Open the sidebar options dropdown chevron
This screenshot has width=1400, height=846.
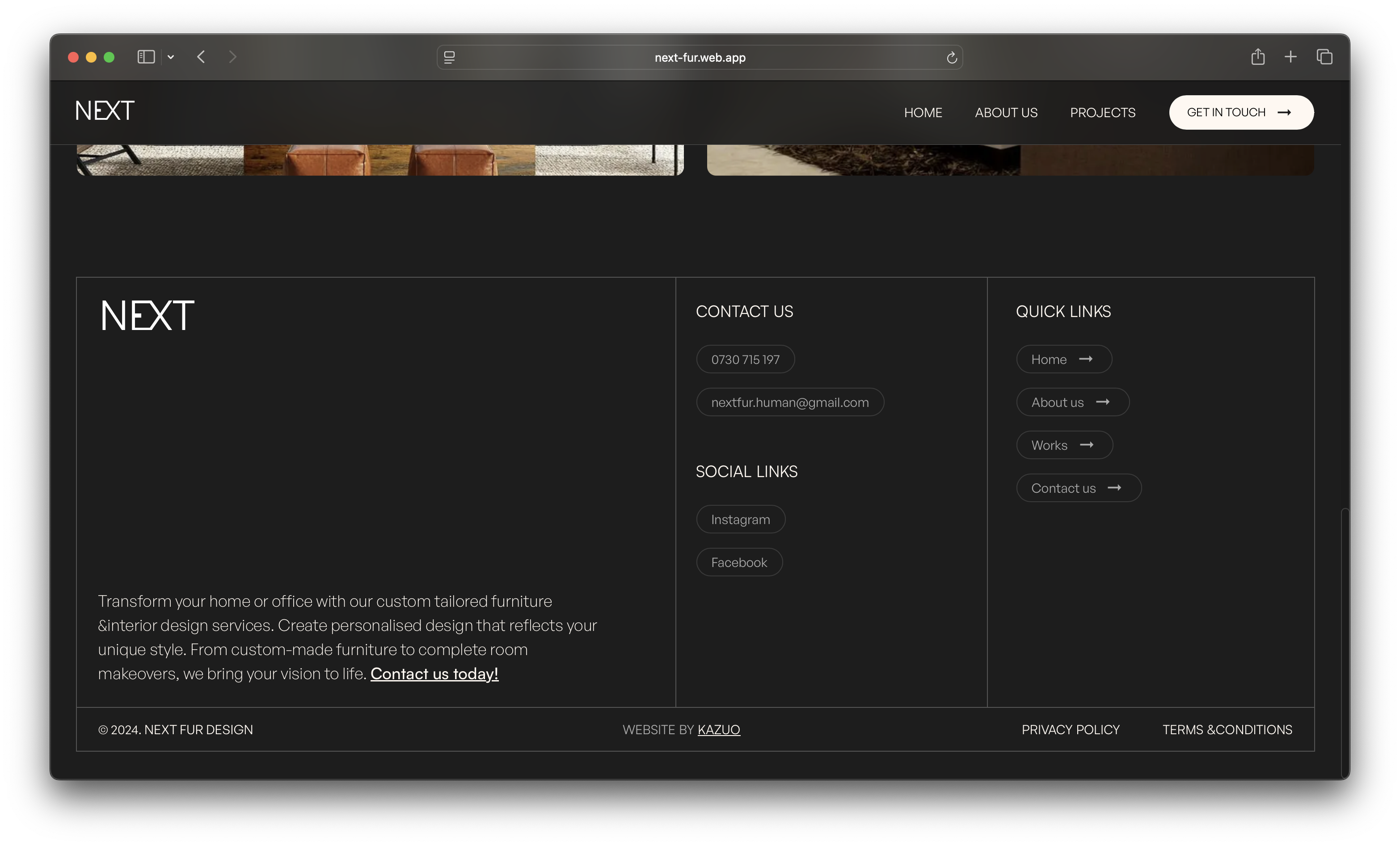click(170, 57)
